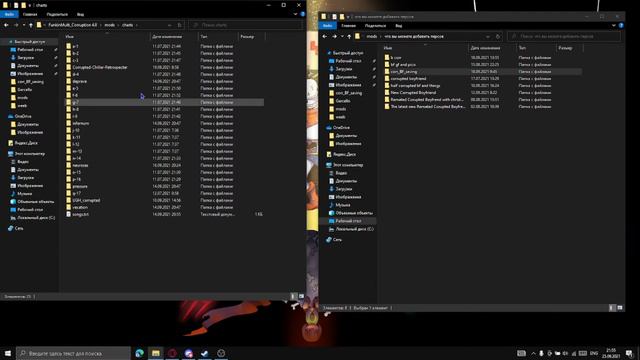Screen dimensions: 640x360
Task: Go back in the right Explorer window
Action: pos(324,36)
